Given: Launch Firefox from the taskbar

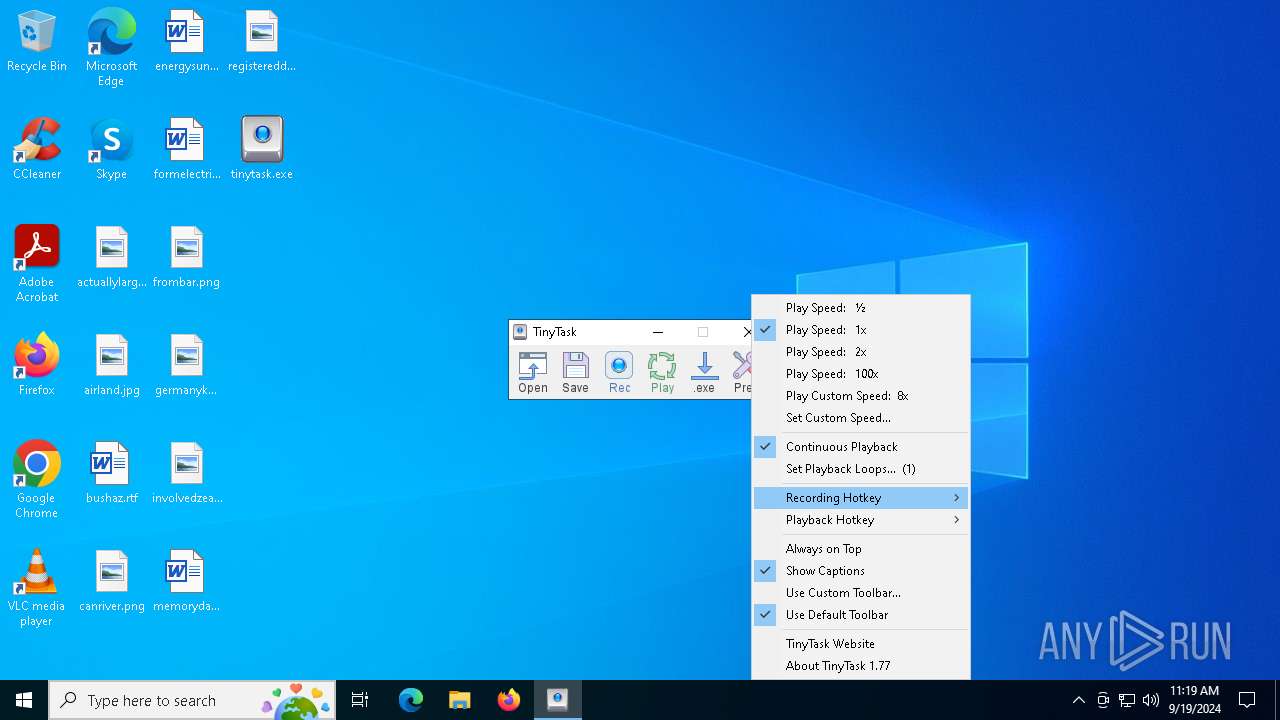Looking at the screenshot, I should (x=508, y=700).
